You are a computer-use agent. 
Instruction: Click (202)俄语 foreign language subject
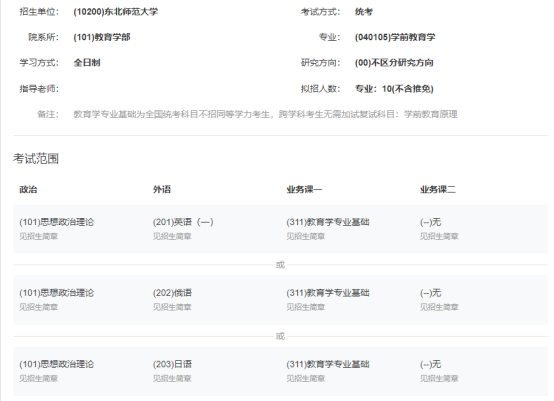[x=172, y=293]
